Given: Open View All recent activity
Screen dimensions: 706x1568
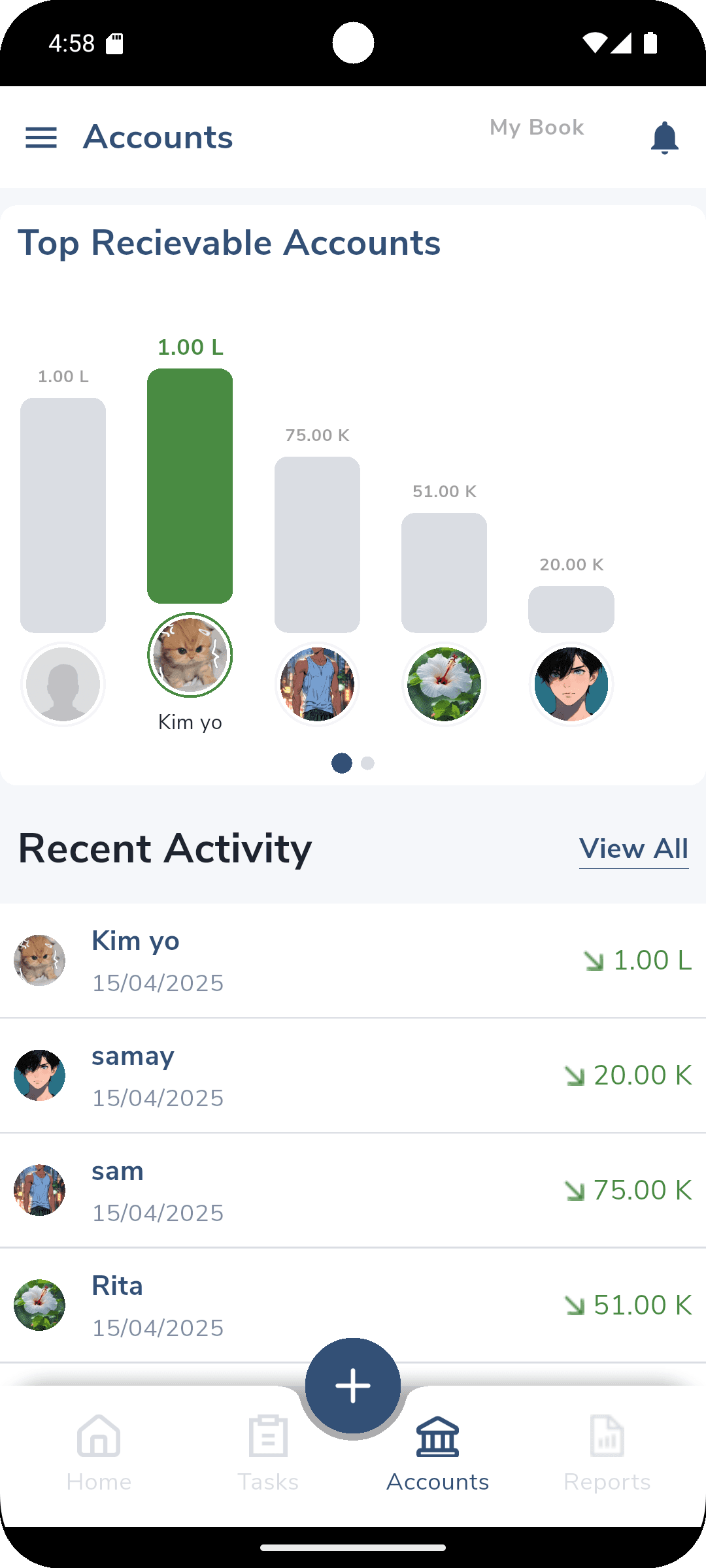Looking at the screenshot, I should [633, 849].
